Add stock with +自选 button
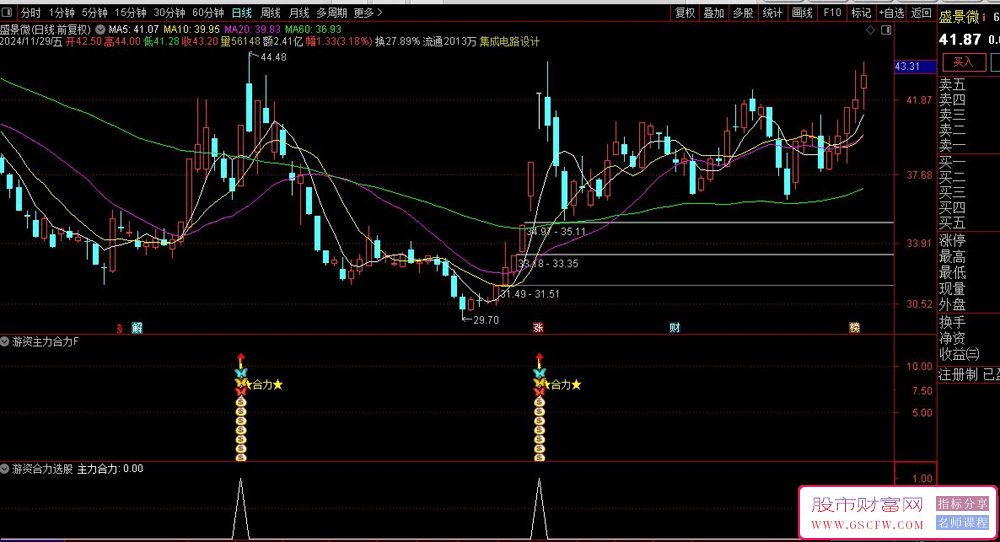 892,13
